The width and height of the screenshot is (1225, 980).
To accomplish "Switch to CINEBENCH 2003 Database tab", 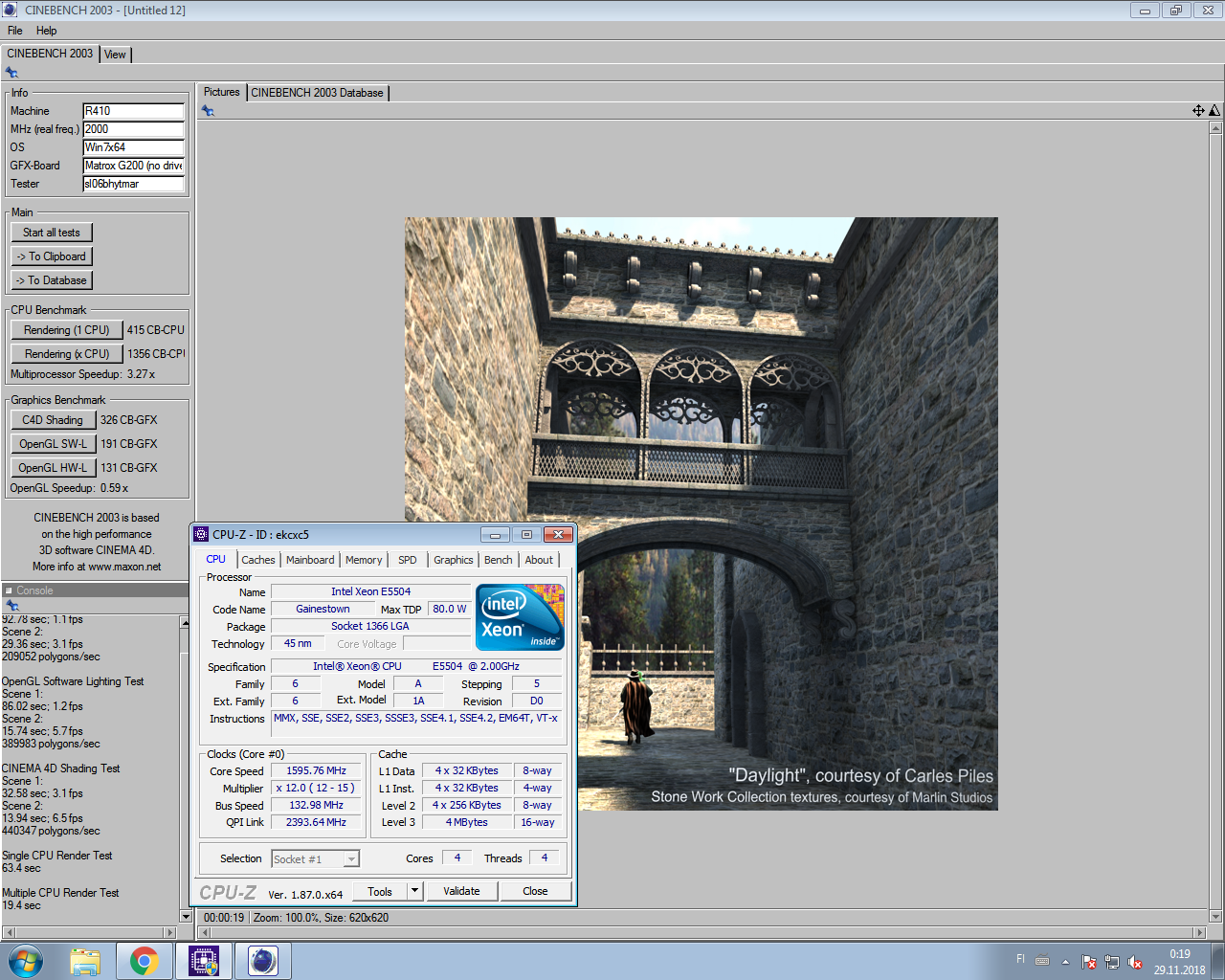I will point(317,93).
